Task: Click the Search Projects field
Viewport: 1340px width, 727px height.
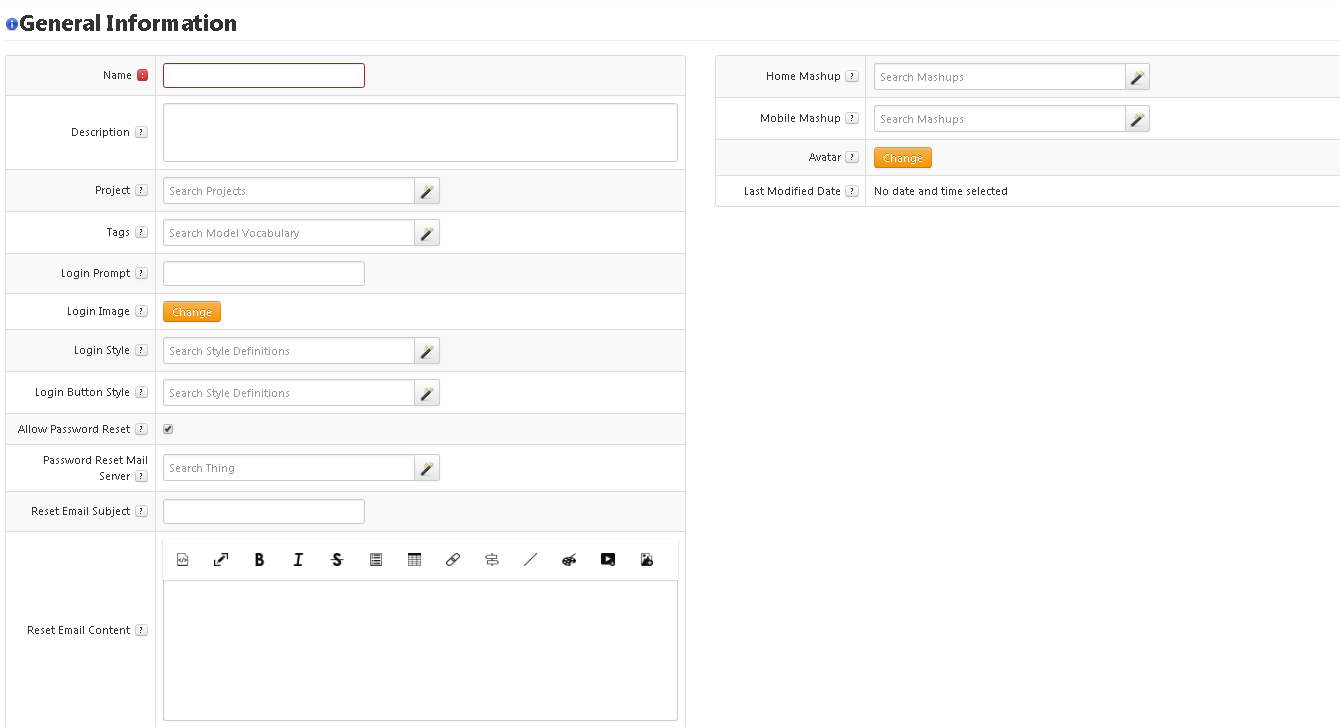Action: tap(289, 191)
